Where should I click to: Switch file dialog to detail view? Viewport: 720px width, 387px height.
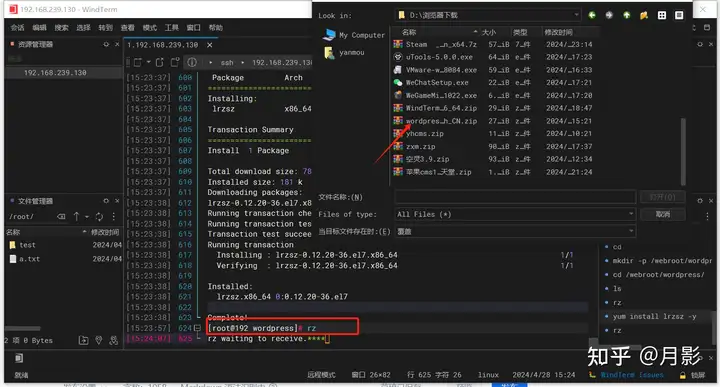coord(679,15)
